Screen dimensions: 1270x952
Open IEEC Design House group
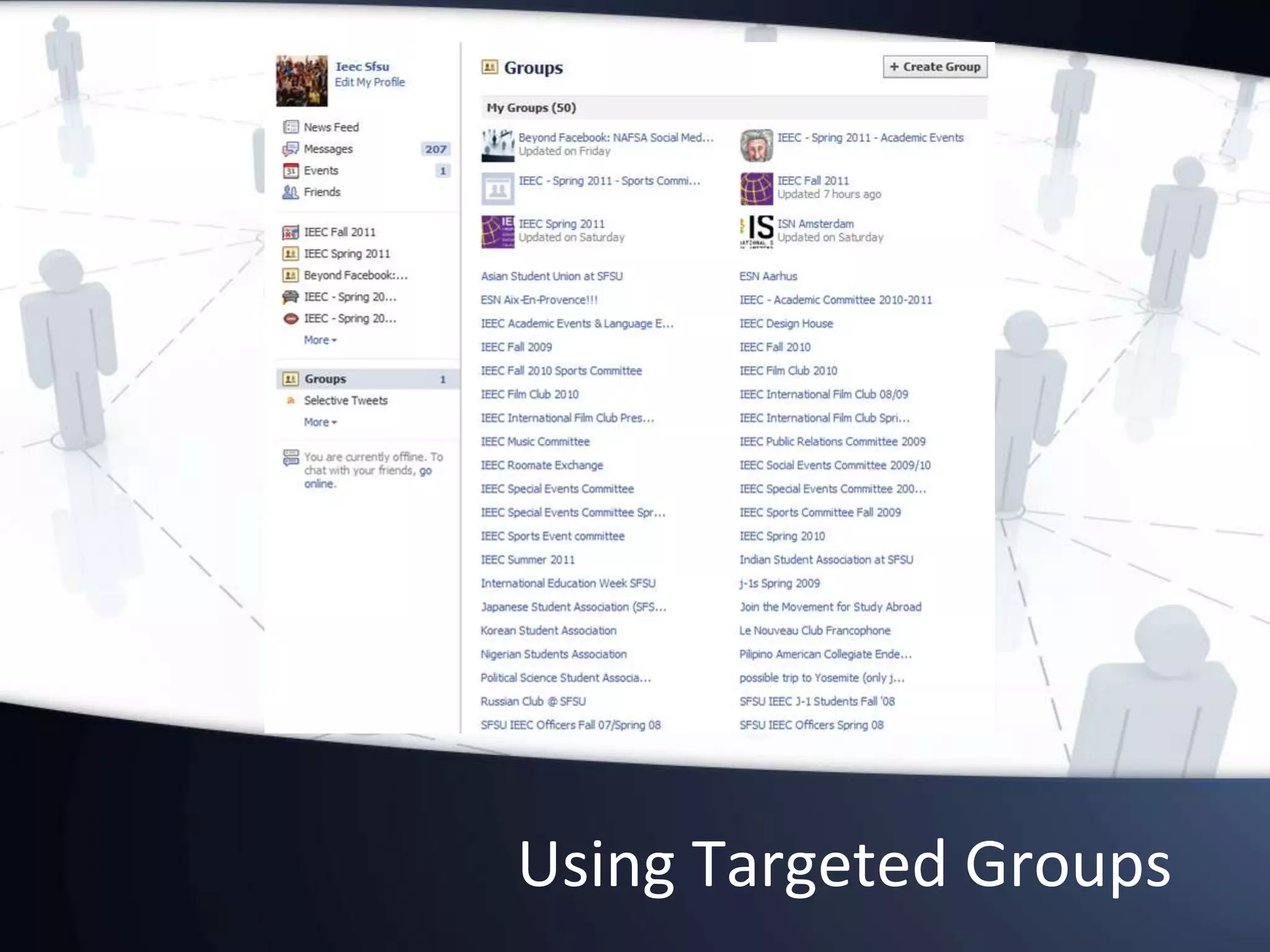786,324
